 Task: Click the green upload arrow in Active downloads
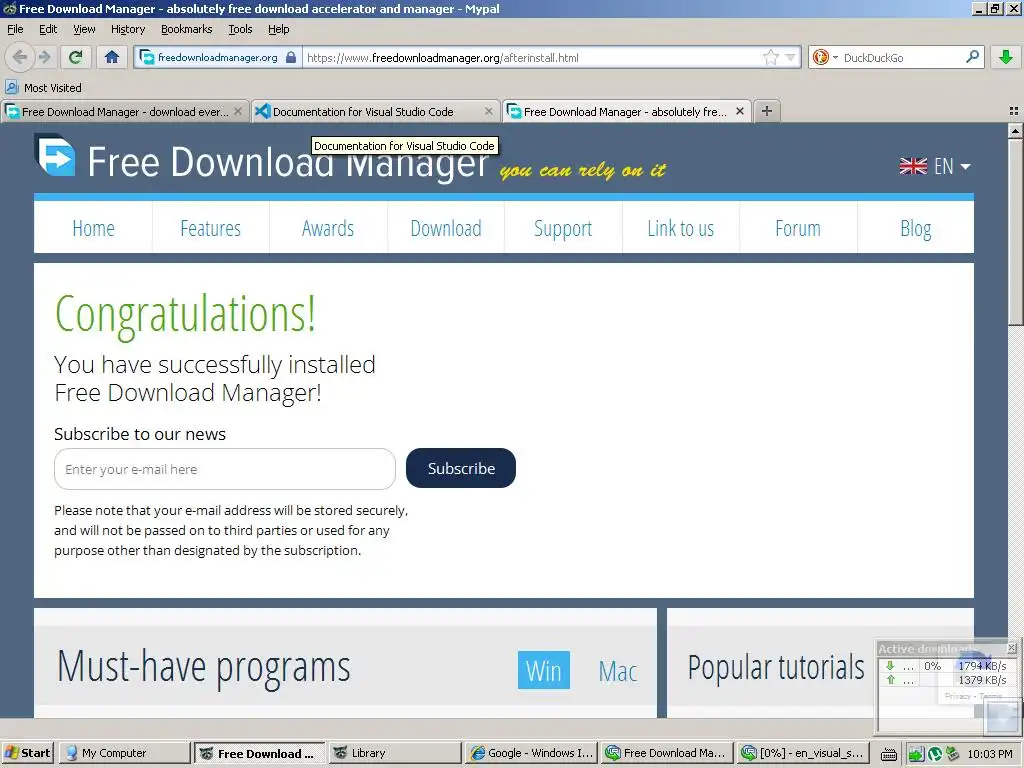pyautogui.click(x=890, y=680)
